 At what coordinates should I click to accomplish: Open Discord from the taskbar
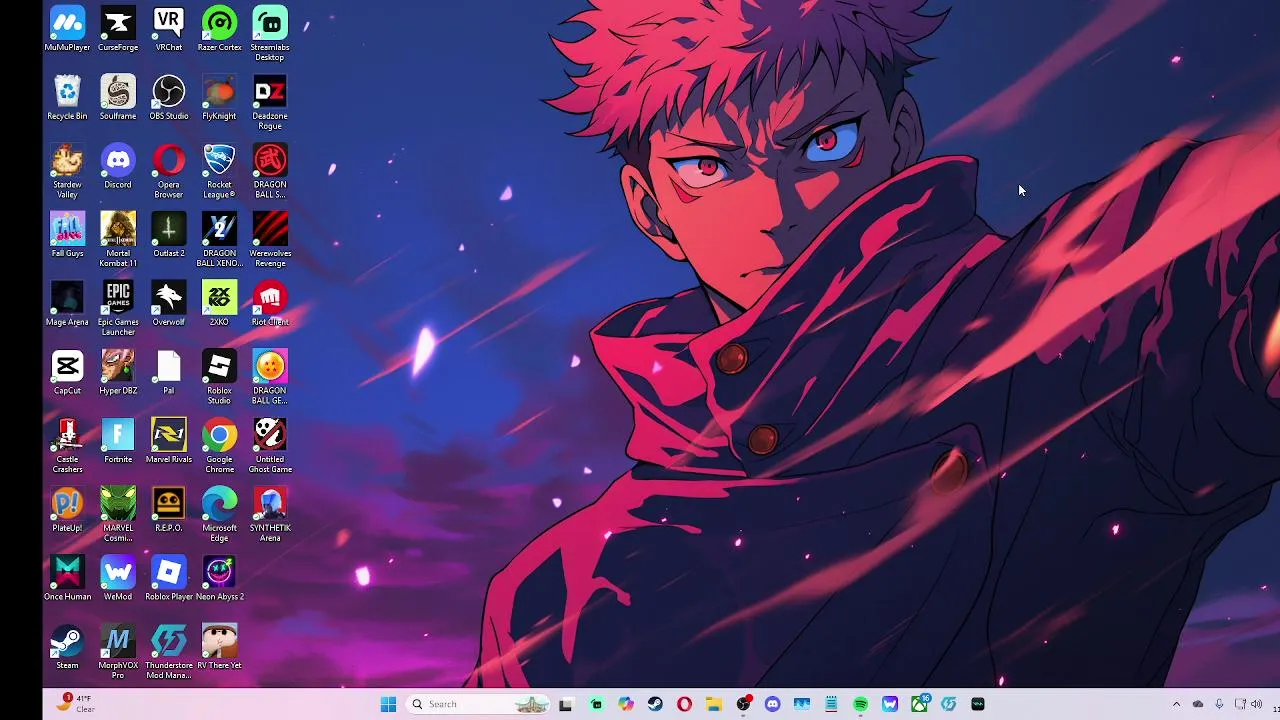[772, 704]
